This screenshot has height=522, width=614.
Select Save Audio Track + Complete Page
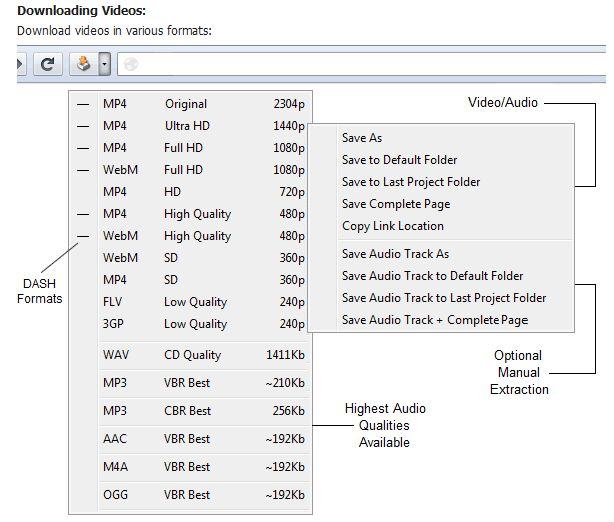coord(441,320)
